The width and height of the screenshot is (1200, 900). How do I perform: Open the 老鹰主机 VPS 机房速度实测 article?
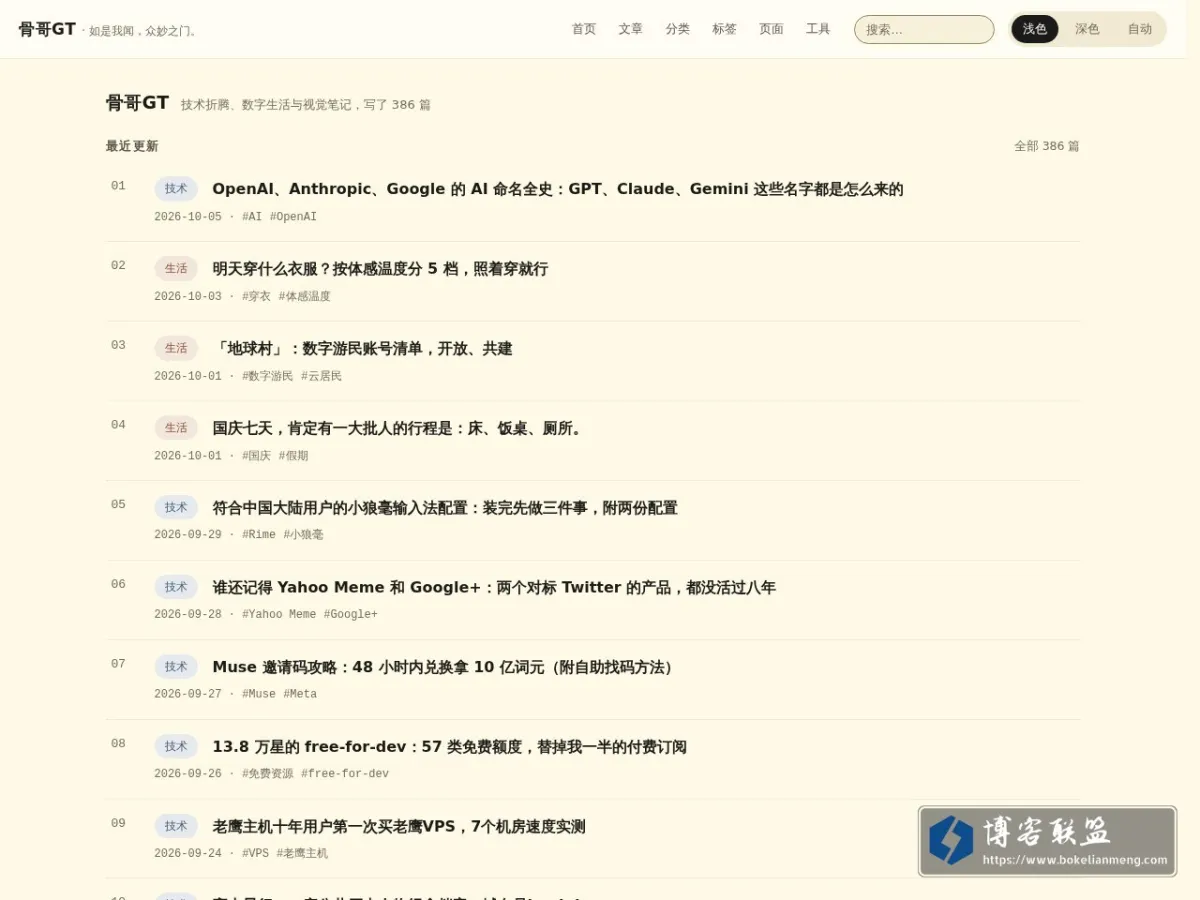pyautogui.click(x=399, y=827)
